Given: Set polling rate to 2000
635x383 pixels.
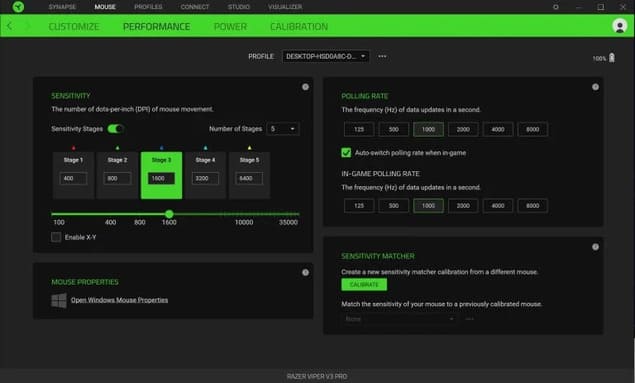Looking at the screenshot, I should pos(463,129).
